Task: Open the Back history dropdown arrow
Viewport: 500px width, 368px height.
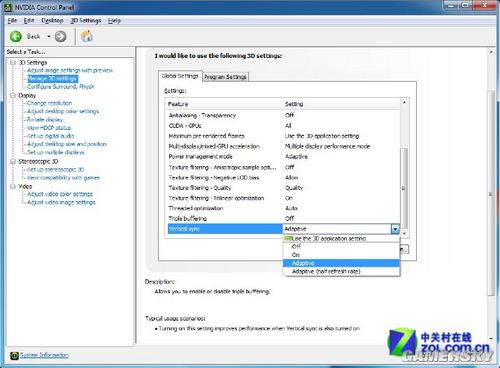Action: tap(49, 36)
